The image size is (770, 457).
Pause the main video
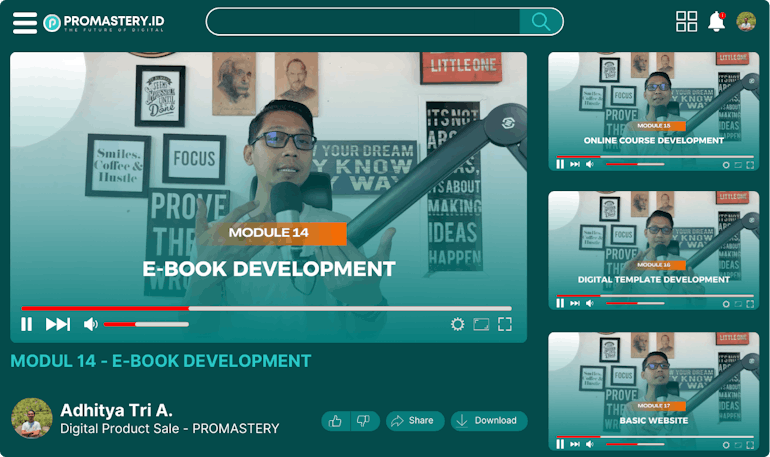(x=27, y=324)
